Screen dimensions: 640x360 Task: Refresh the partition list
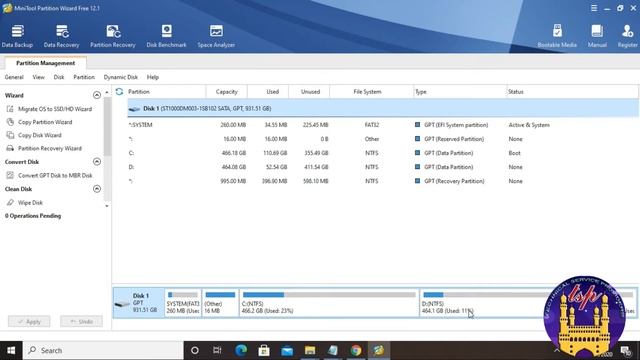click(119, 92)
